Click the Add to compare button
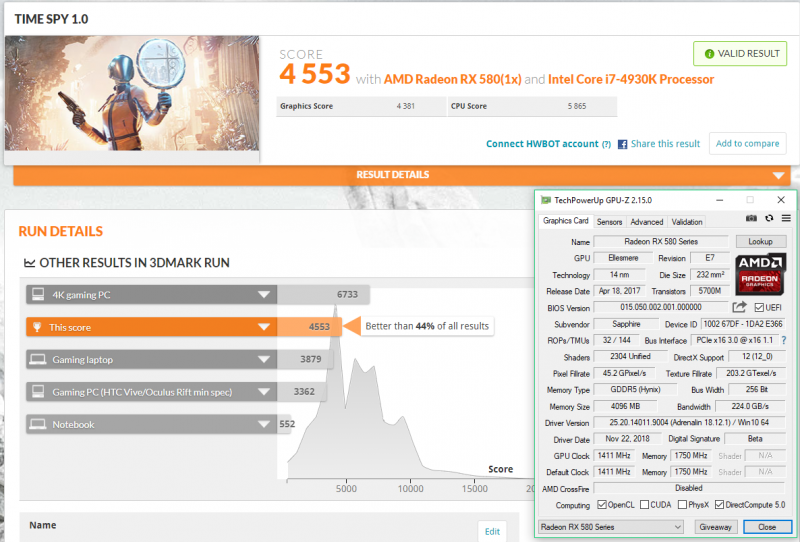The width and height of the screenshot is (800, 542). pyautogui.click(x=748, y=144)
